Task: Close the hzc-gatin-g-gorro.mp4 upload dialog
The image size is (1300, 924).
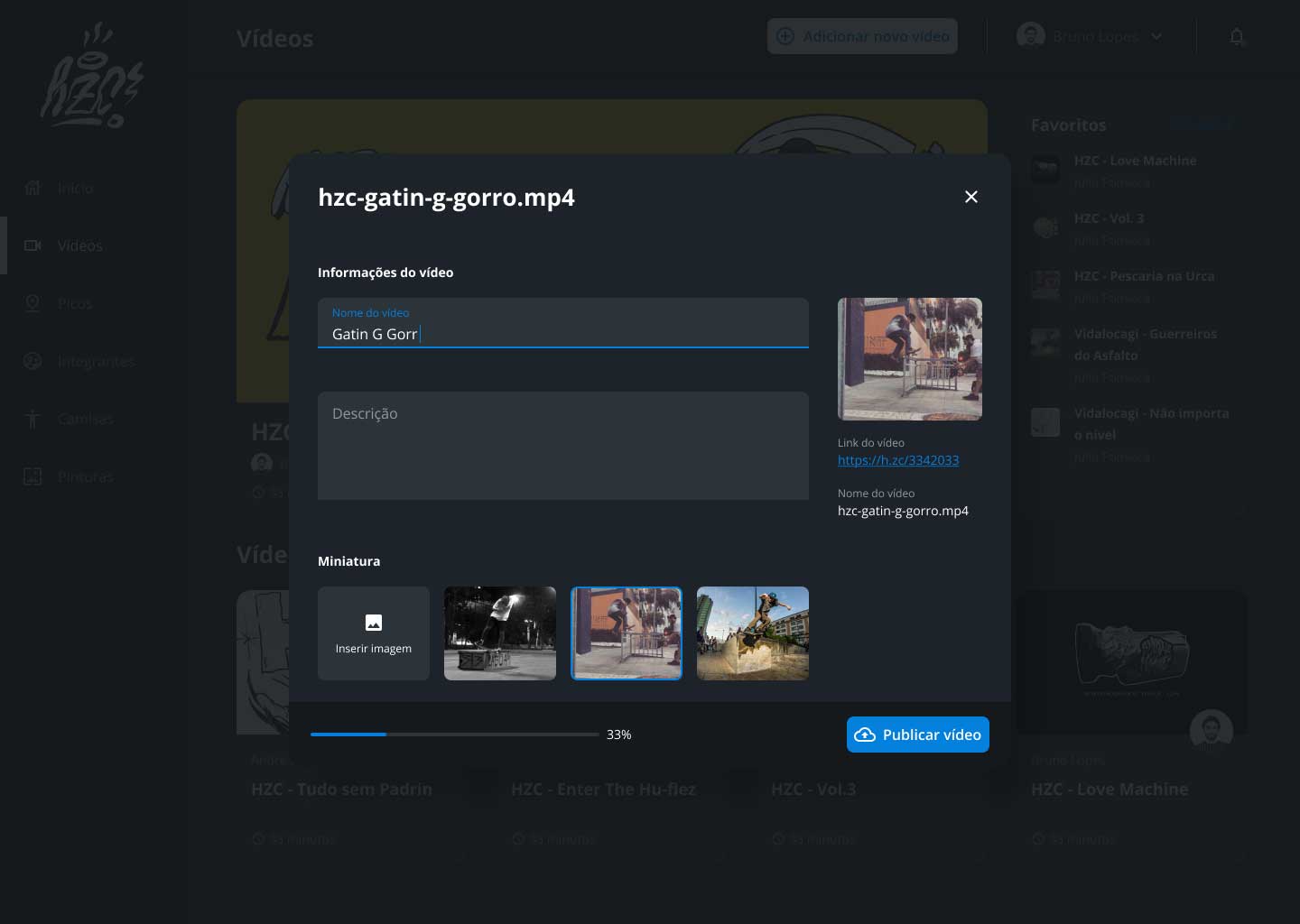Action: click(x=971, y=197)
